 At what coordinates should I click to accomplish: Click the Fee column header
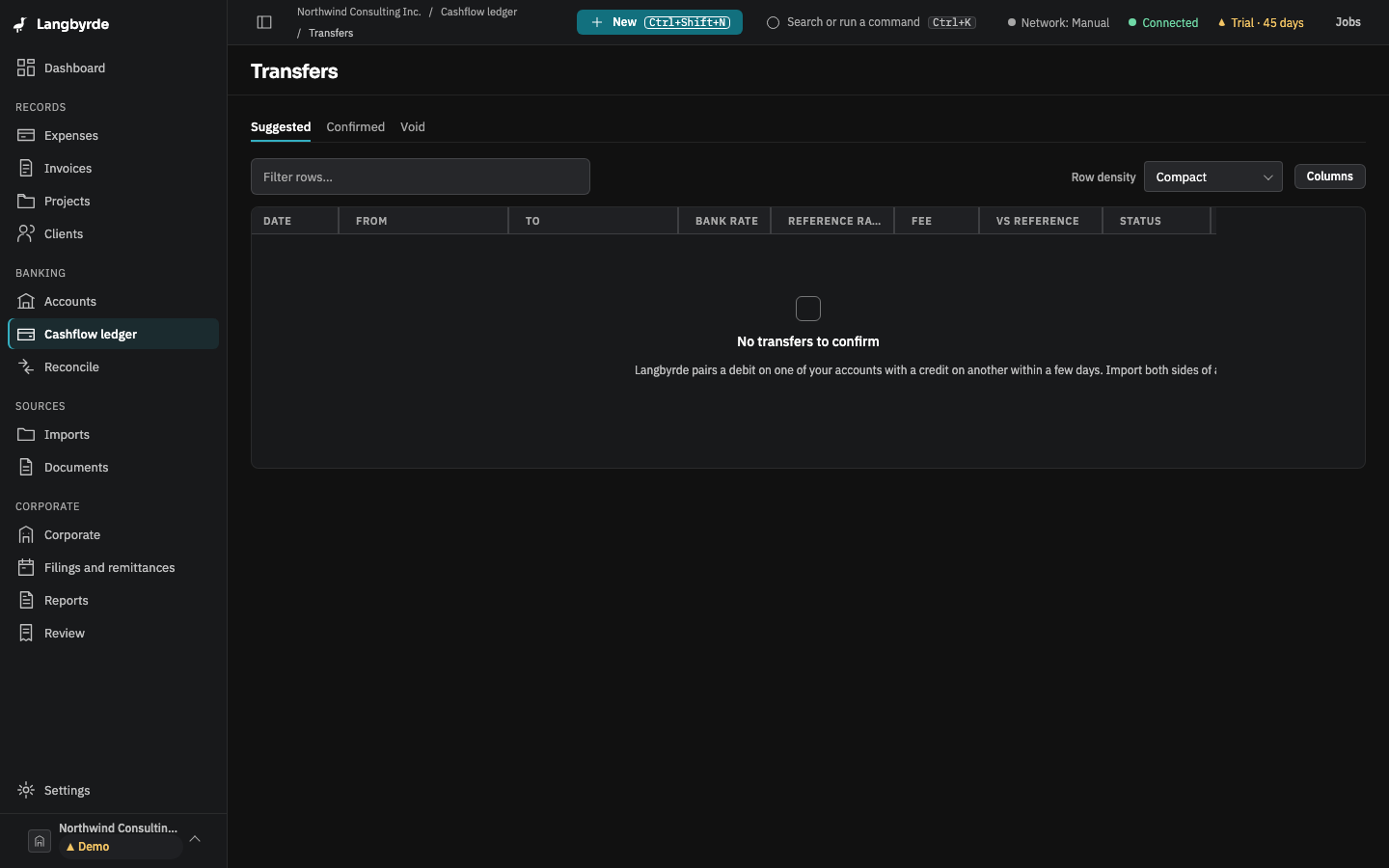(x=937, y=221)
